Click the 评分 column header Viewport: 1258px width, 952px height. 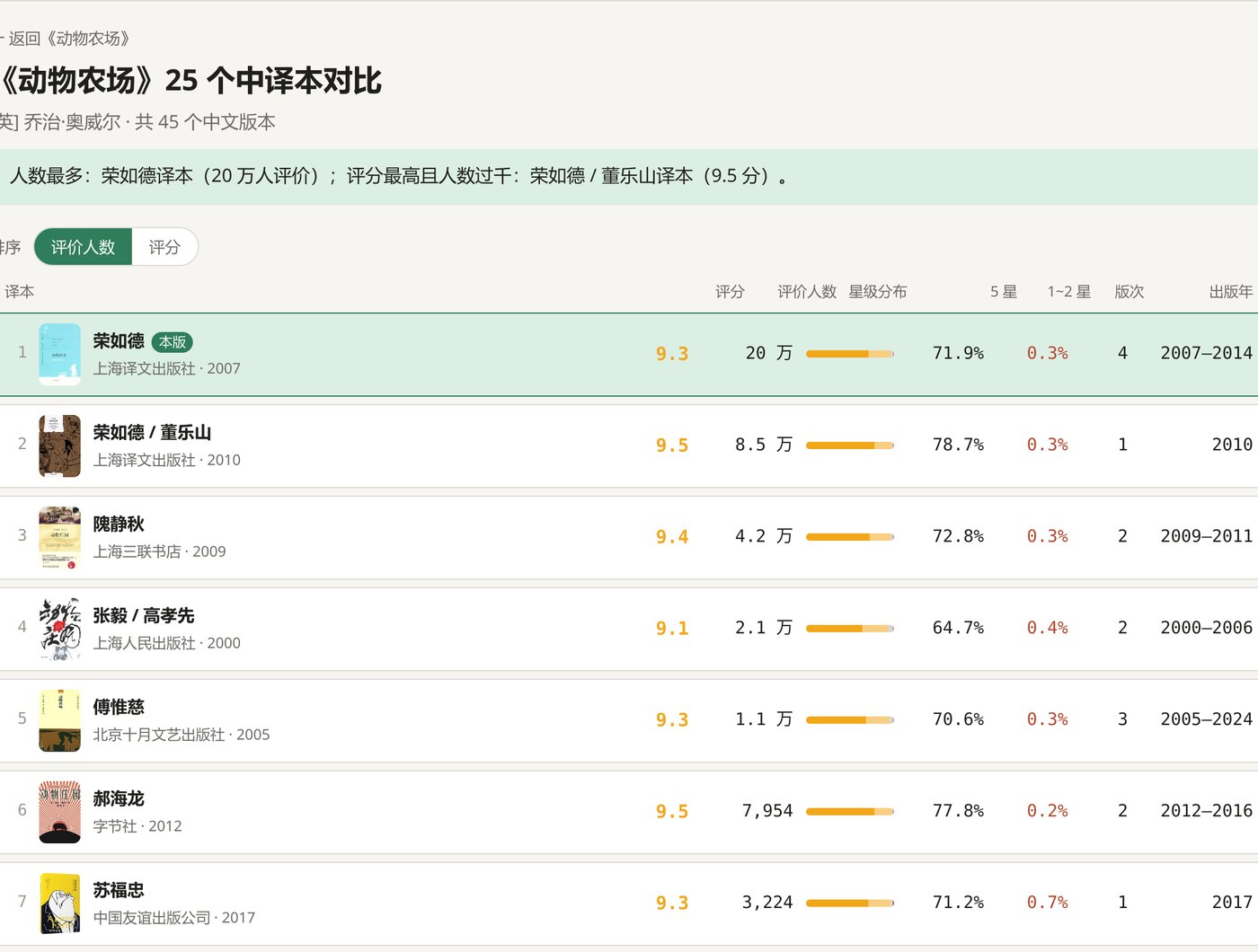(730, 292)
